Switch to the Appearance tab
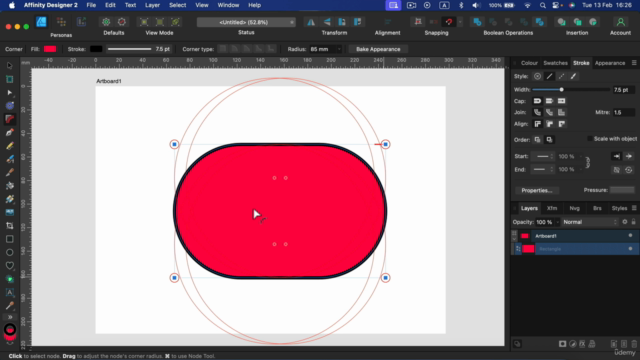 click(610, 63)
